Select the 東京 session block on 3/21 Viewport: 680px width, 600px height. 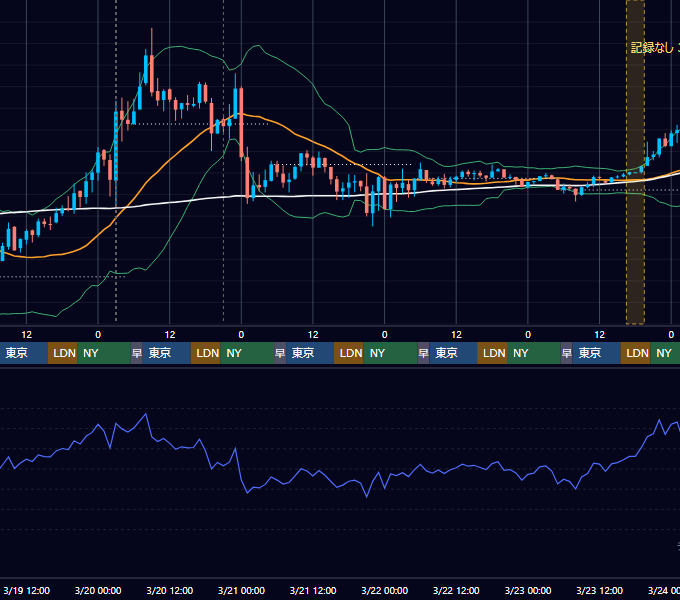(310, 353)
